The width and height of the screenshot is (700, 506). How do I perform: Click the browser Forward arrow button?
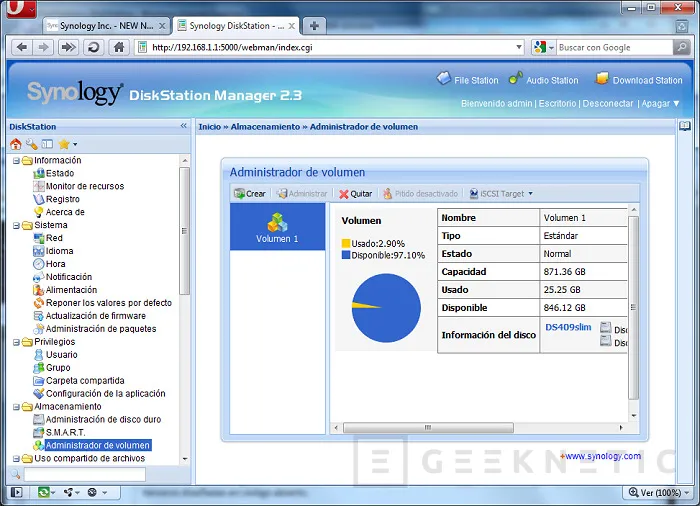coord(43,47)
